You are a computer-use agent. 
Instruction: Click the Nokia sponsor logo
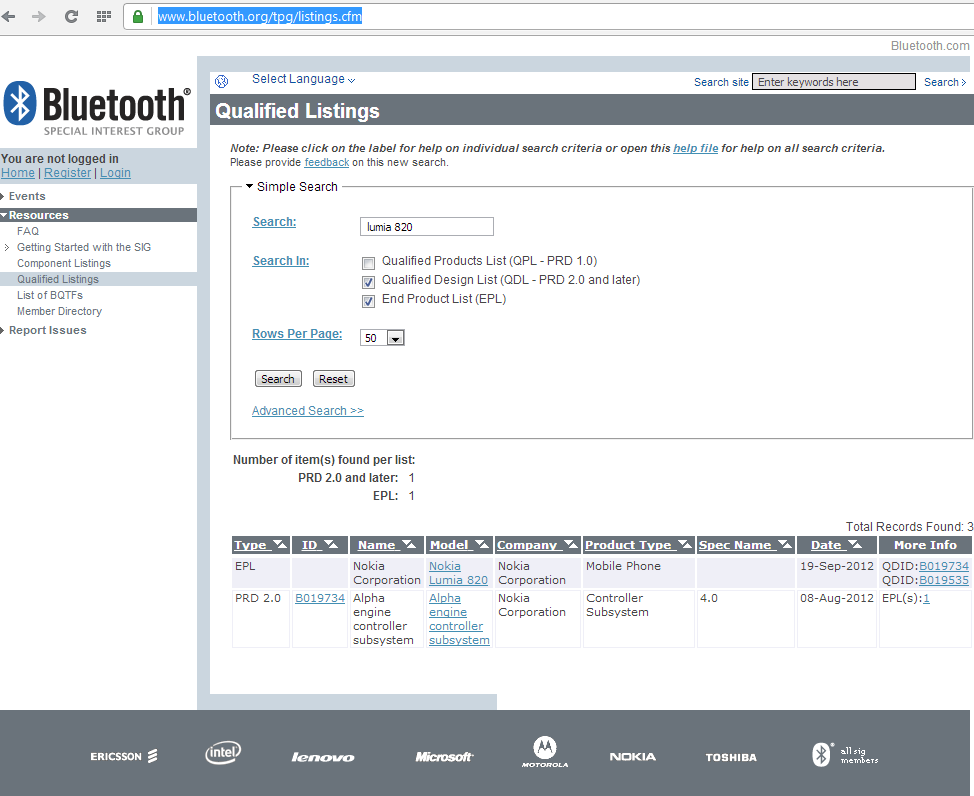[632, 756]
